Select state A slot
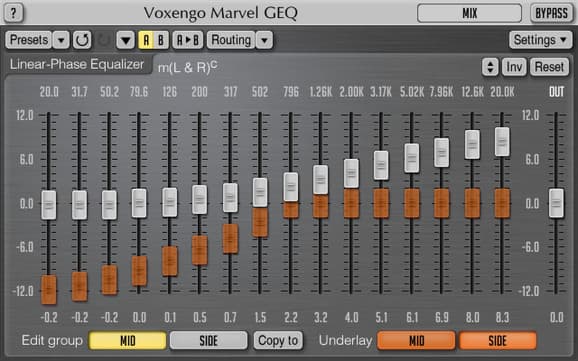Screen dimensions: 578x361 [x=146, y=40]
